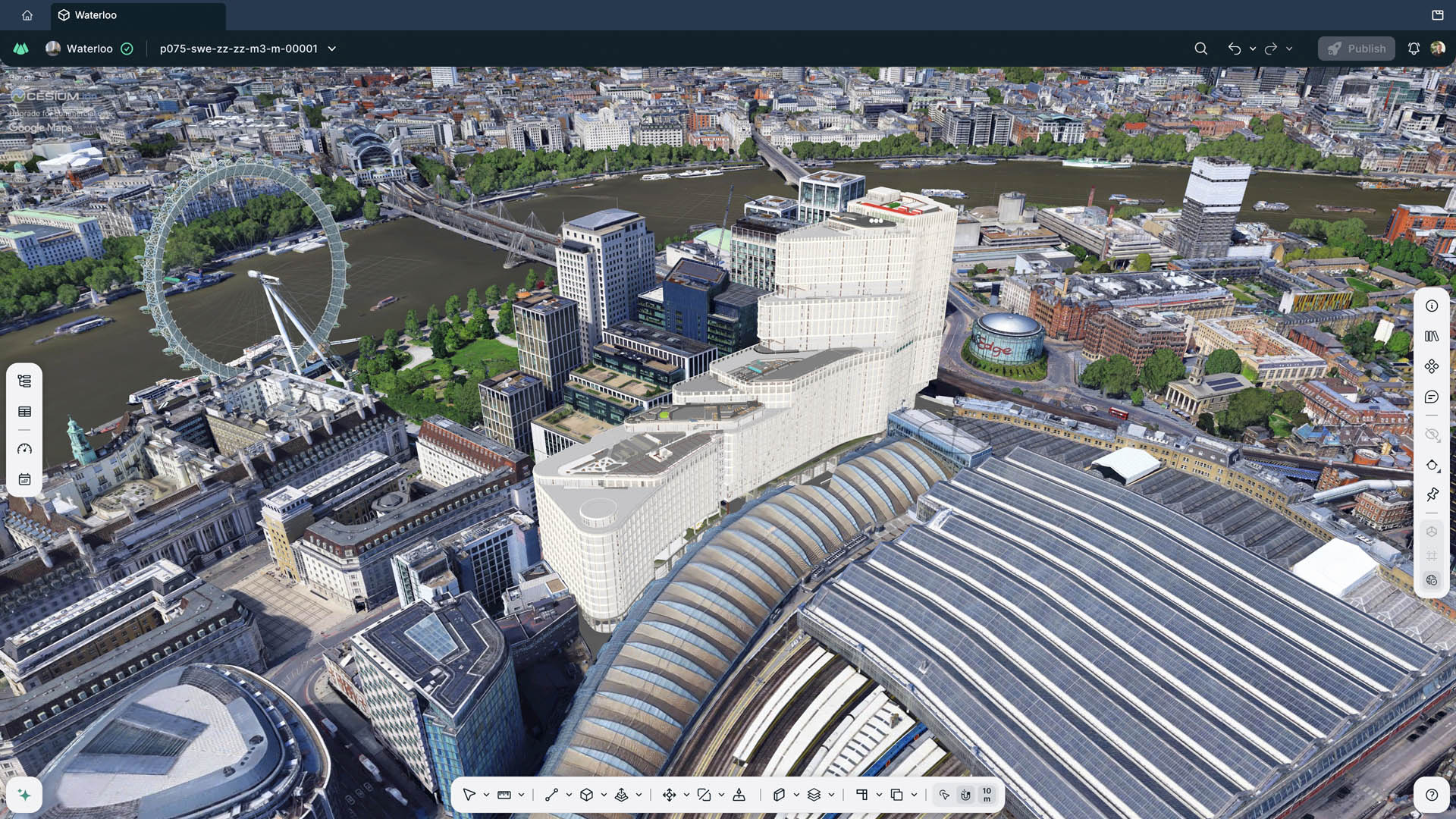This screenshot has width=1456, height=819.
Task: Choose the building mass tool icon
Action: pyautogui.click(x=779, y=795)
